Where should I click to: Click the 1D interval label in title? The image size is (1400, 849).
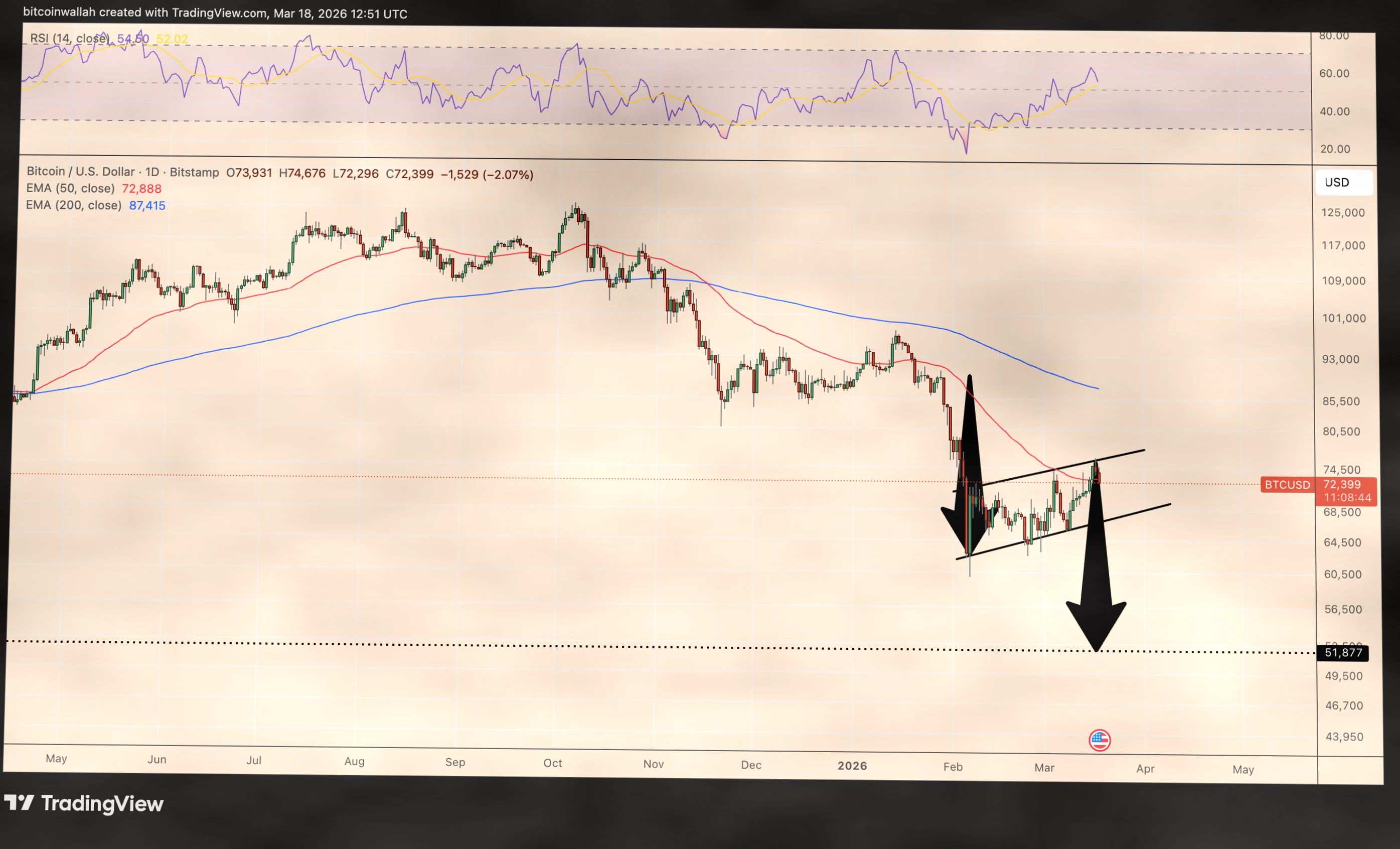(x=151, y=172)
